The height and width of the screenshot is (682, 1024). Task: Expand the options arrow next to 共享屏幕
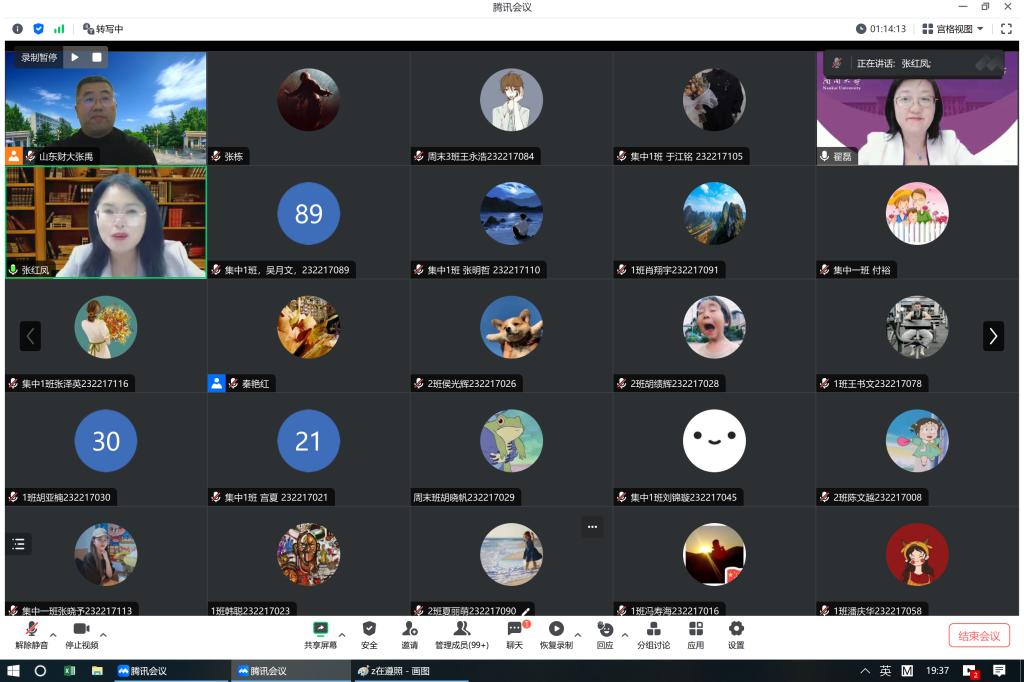coord(342,634)
